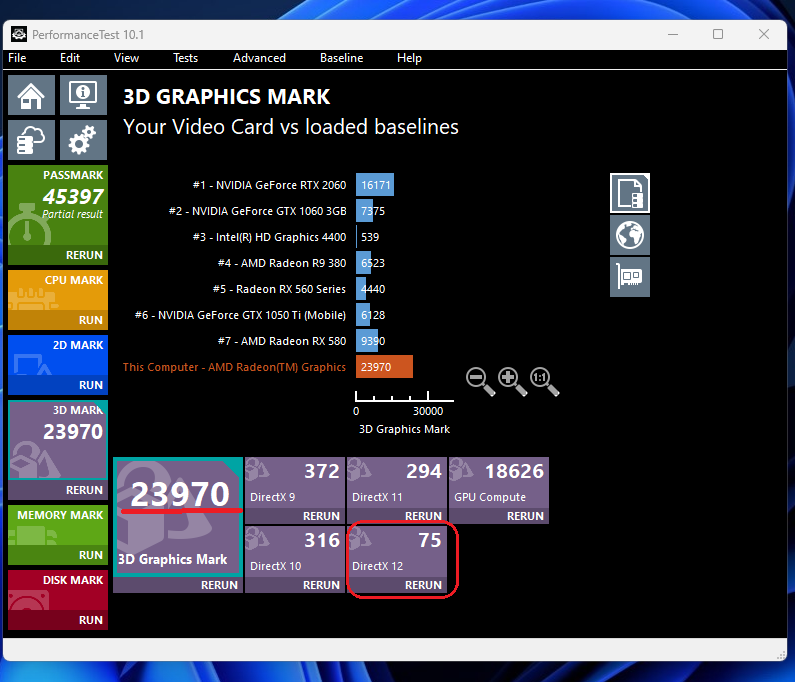Screen dimensions: 795x682
Task: Open the View menu
Action: click(x=126, y=58)
